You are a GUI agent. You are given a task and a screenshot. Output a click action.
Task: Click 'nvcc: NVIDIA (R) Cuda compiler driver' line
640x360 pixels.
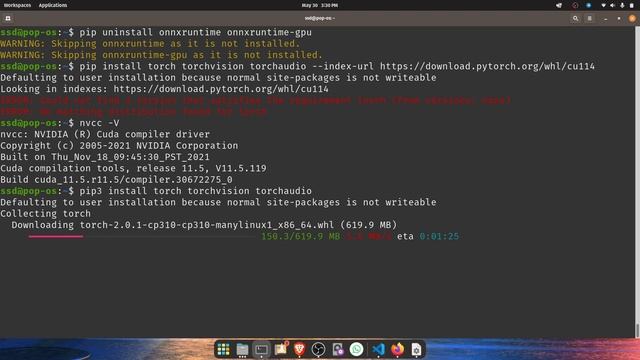pyautogui.click(x=105, y=134)
